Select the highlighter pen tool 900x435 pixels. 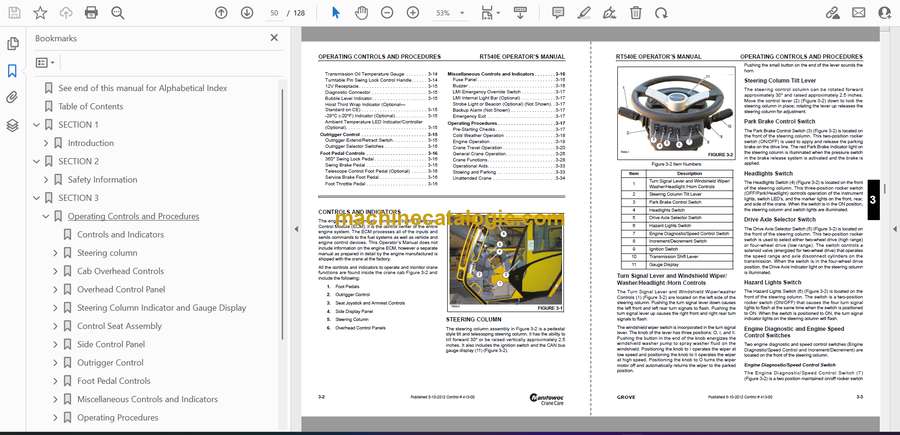[584, 13]
